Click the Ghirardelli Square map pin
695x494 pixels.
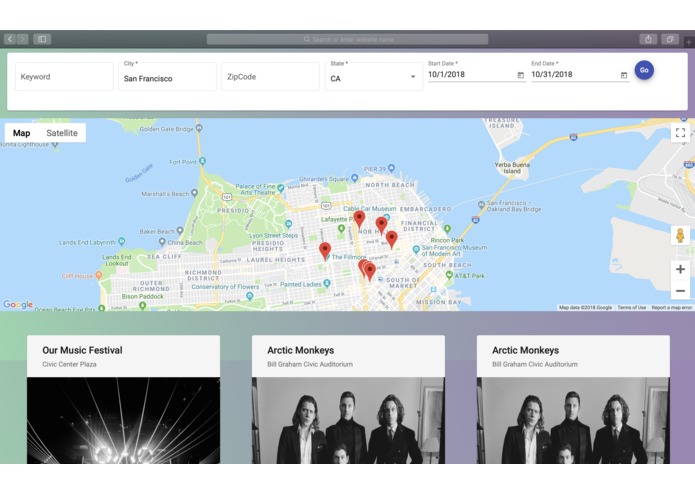click(x=355, y=178)
